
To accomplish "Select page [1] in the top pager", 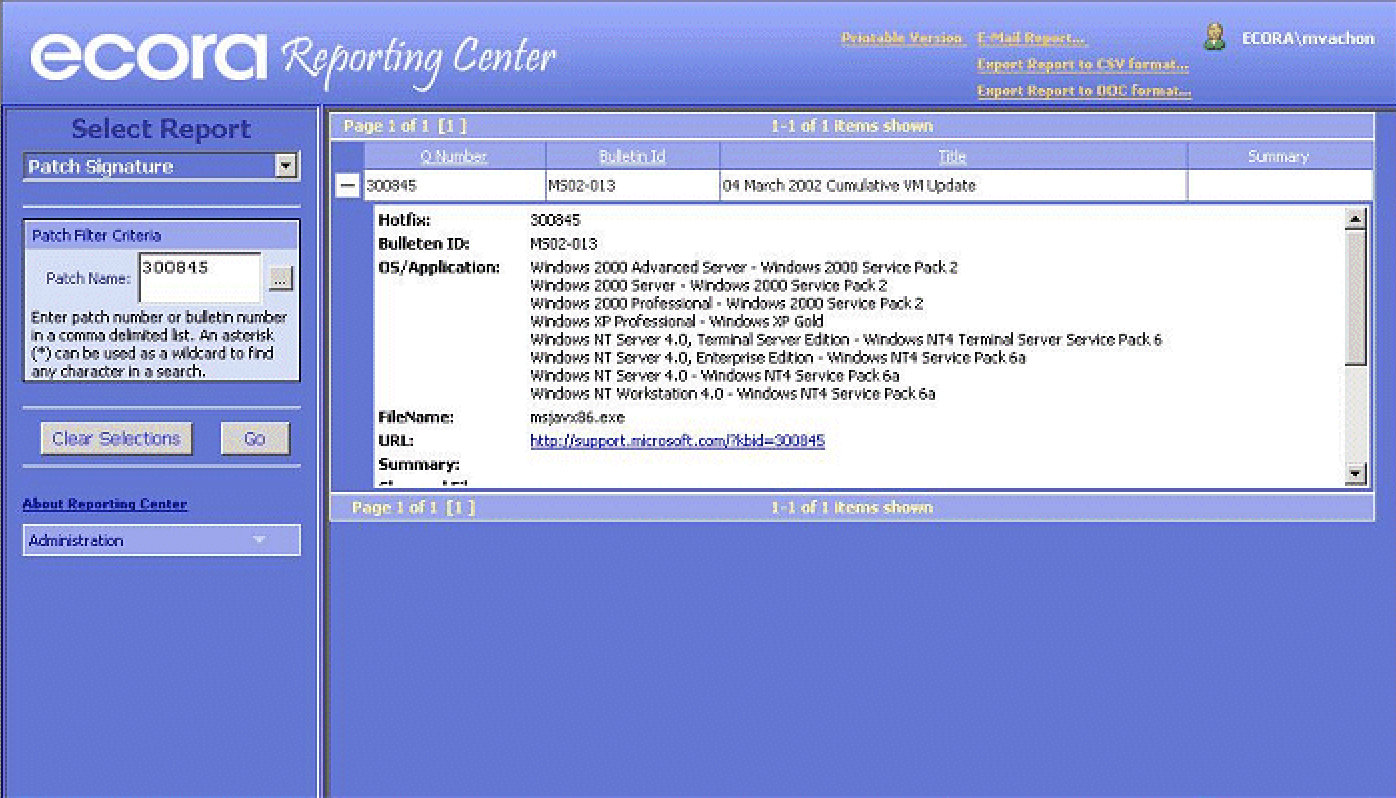I will (453, 126).
